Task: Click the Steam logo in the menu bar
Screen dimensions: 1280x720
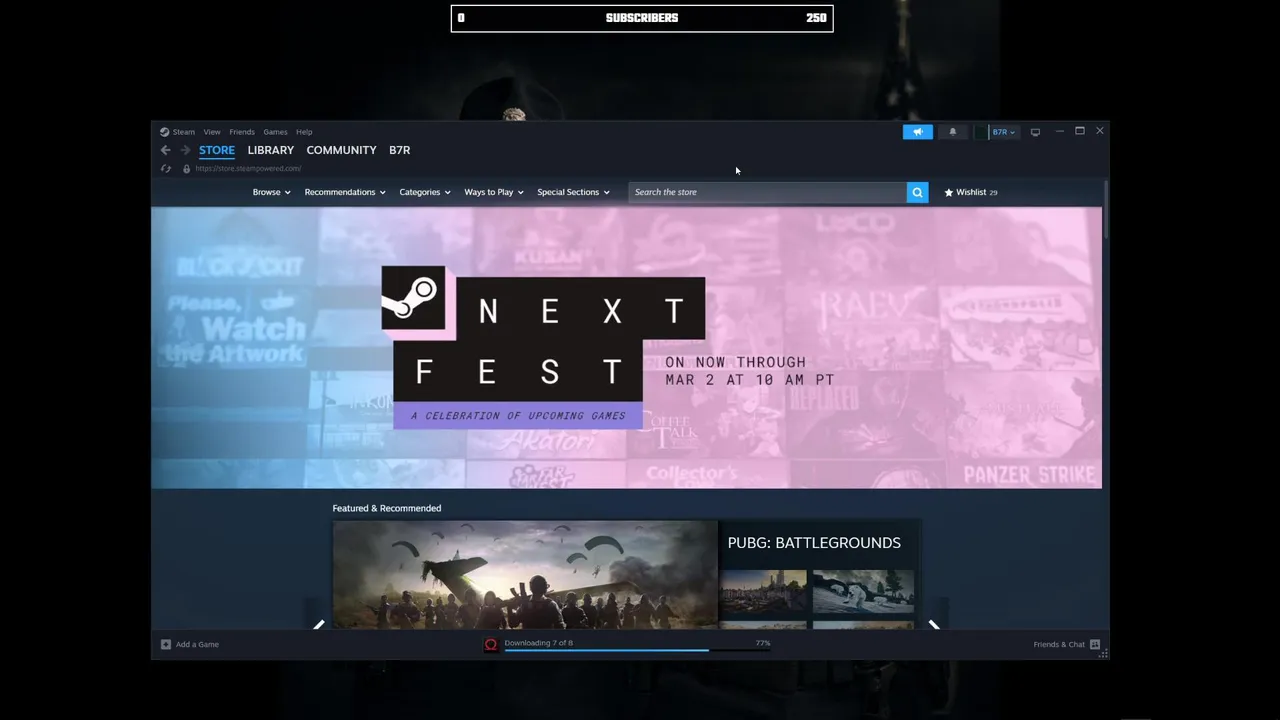Action: 165,132
